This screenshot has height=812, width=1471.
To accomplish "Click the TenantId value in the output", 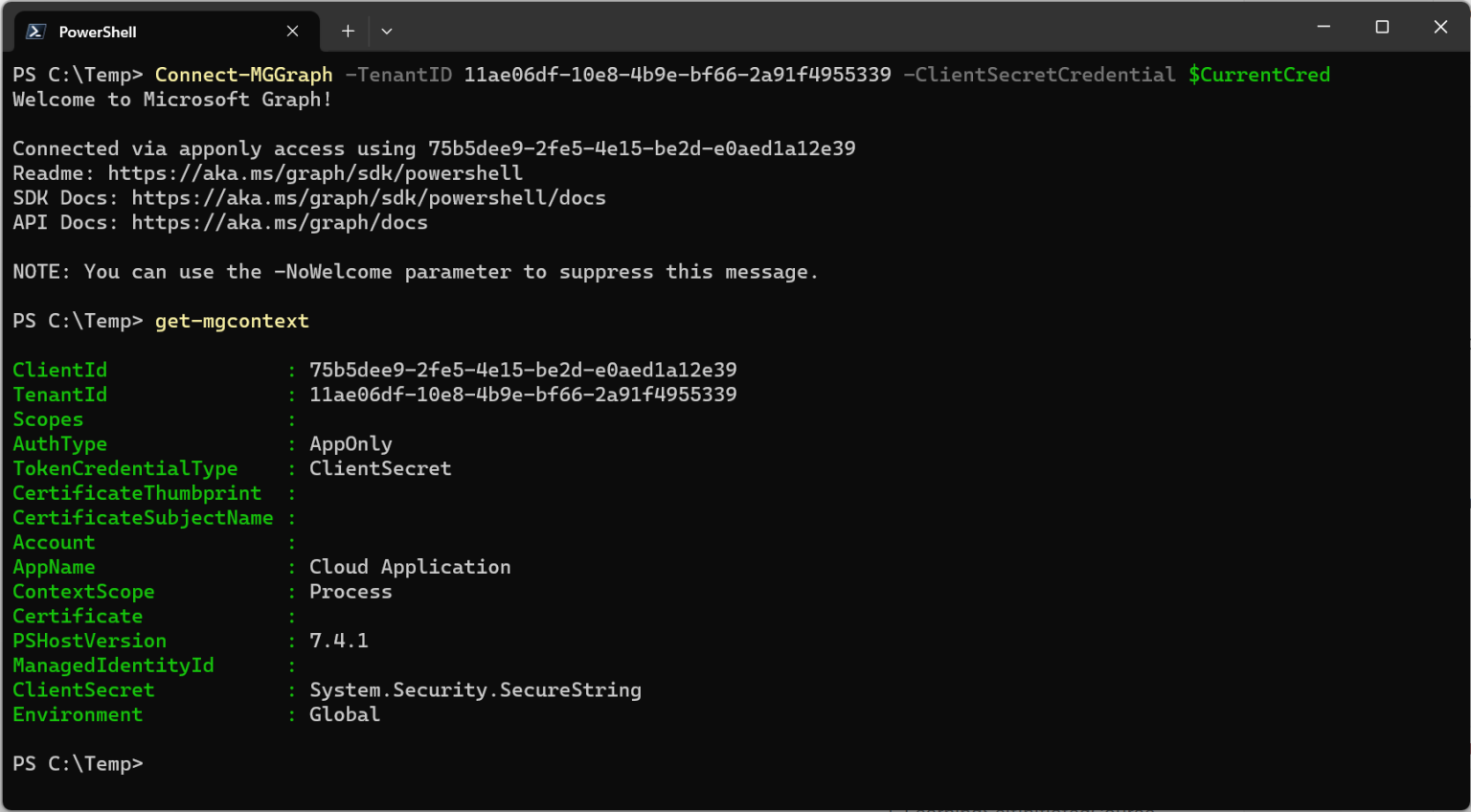I will coord(523,395).
